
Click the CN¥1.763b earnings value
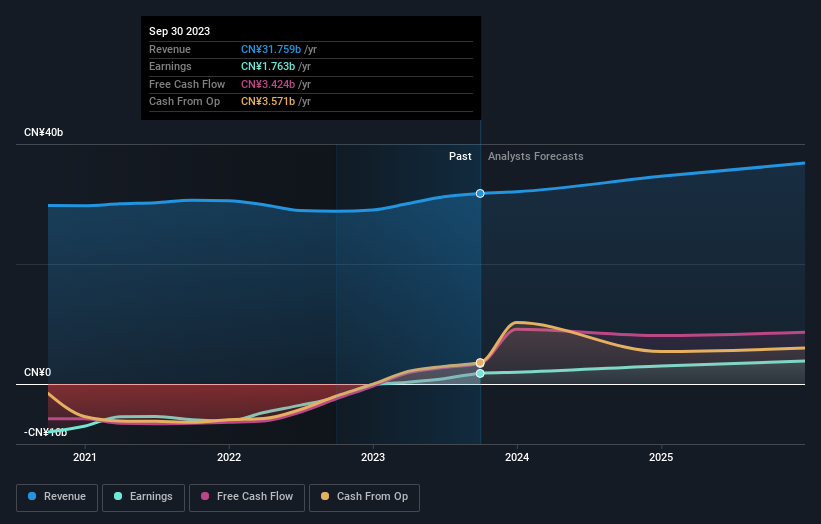point(268,66)
